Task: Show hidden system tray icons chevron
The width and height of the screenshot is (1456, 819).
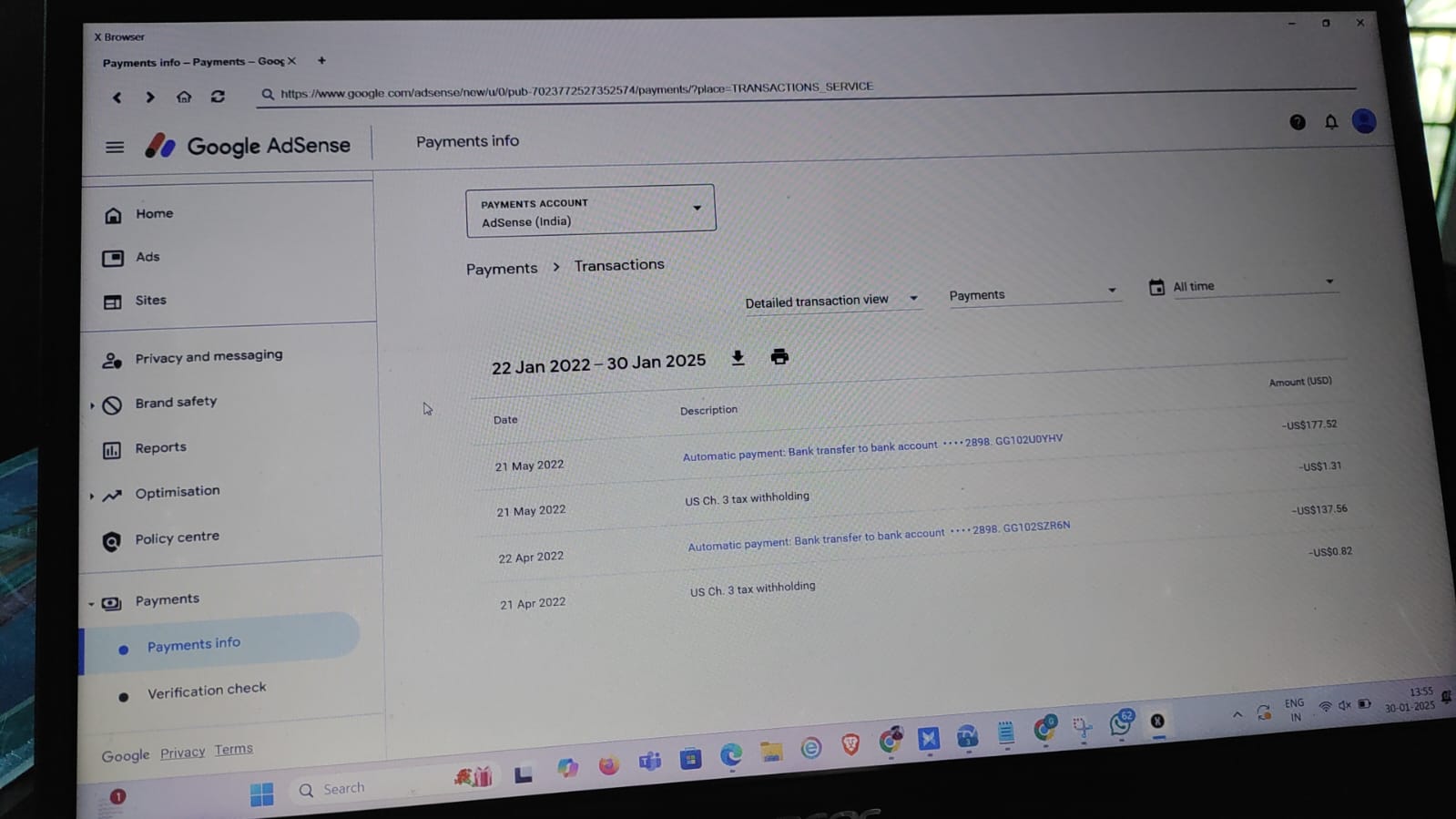Action: tap(1237, 715)
